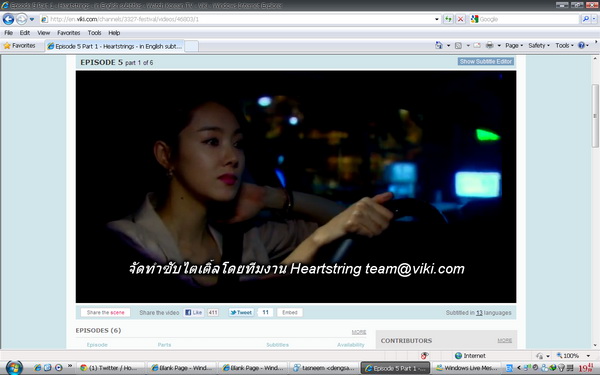This screenshot has height=375, width=600.
Task: Click the taskbar clock
Action: 585,368
